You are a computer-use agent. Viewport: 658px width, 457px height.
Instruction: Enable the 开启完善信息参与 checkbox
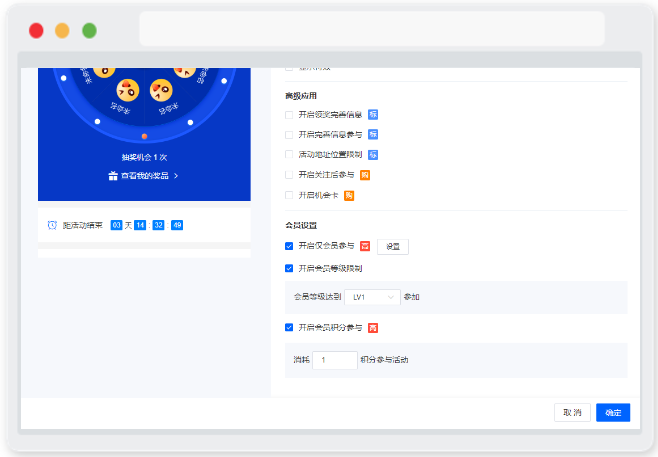pyautogui.click(x=289, y=135)
